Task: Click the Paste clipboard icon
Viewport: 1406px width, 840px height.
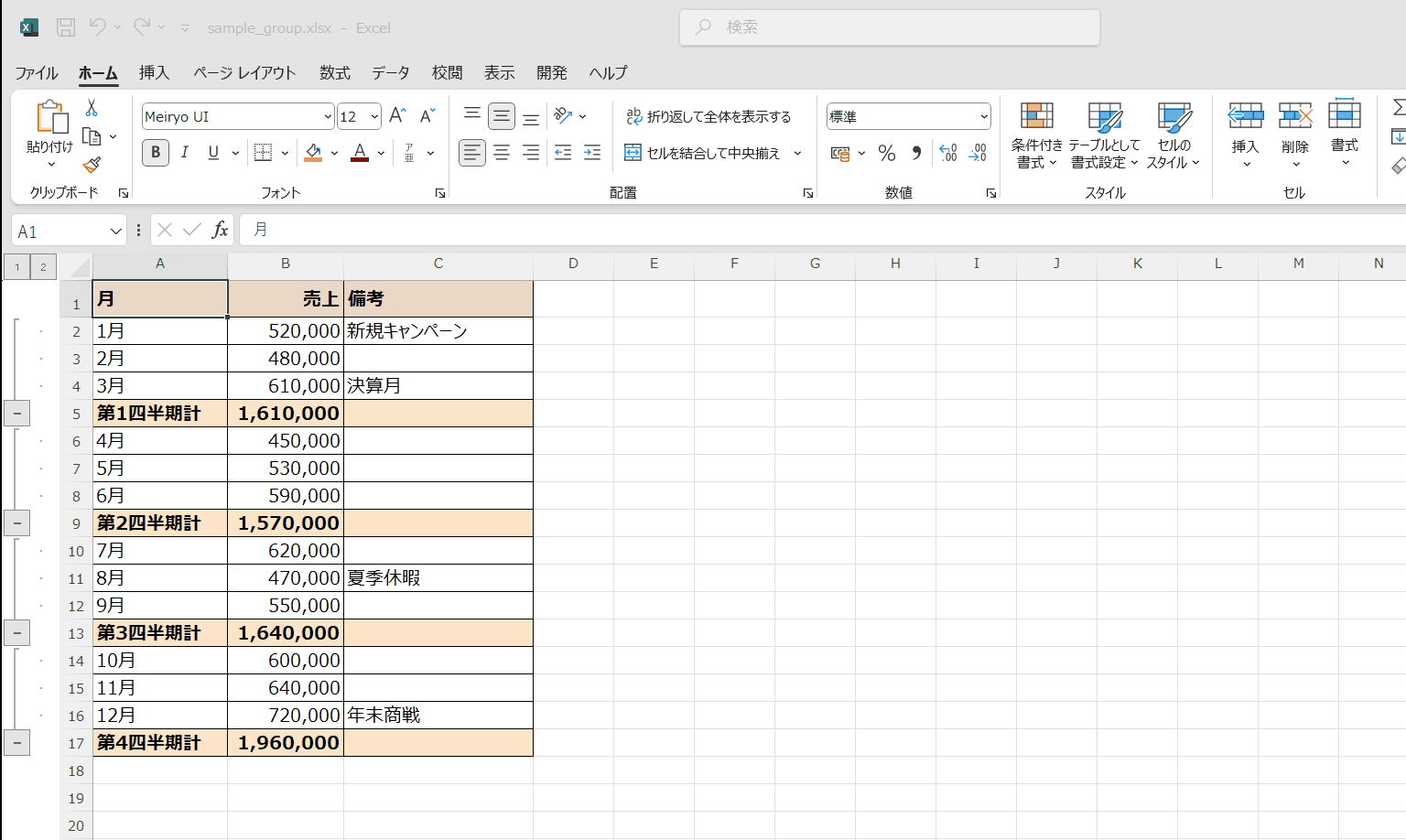Action: pos(51,117)
